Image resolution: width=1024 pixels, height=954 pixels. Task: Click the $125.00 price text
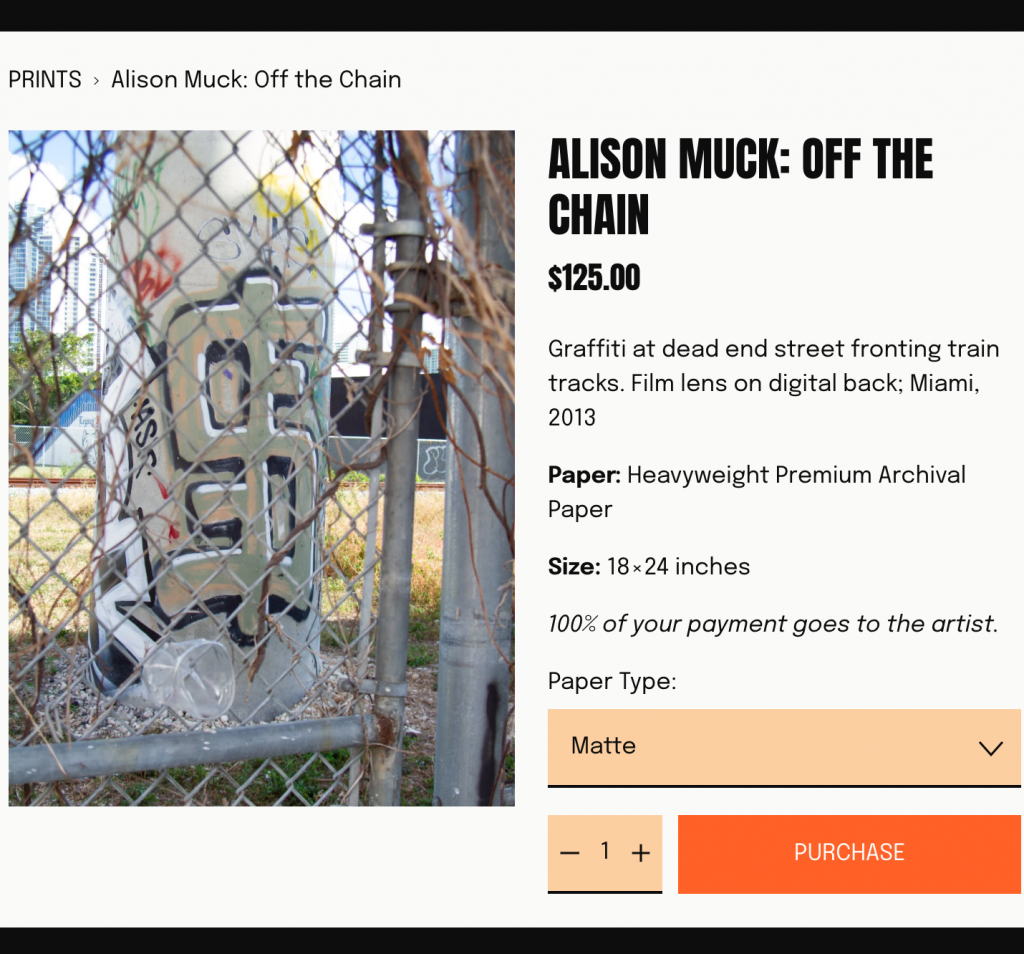click(x=594, y=278)
